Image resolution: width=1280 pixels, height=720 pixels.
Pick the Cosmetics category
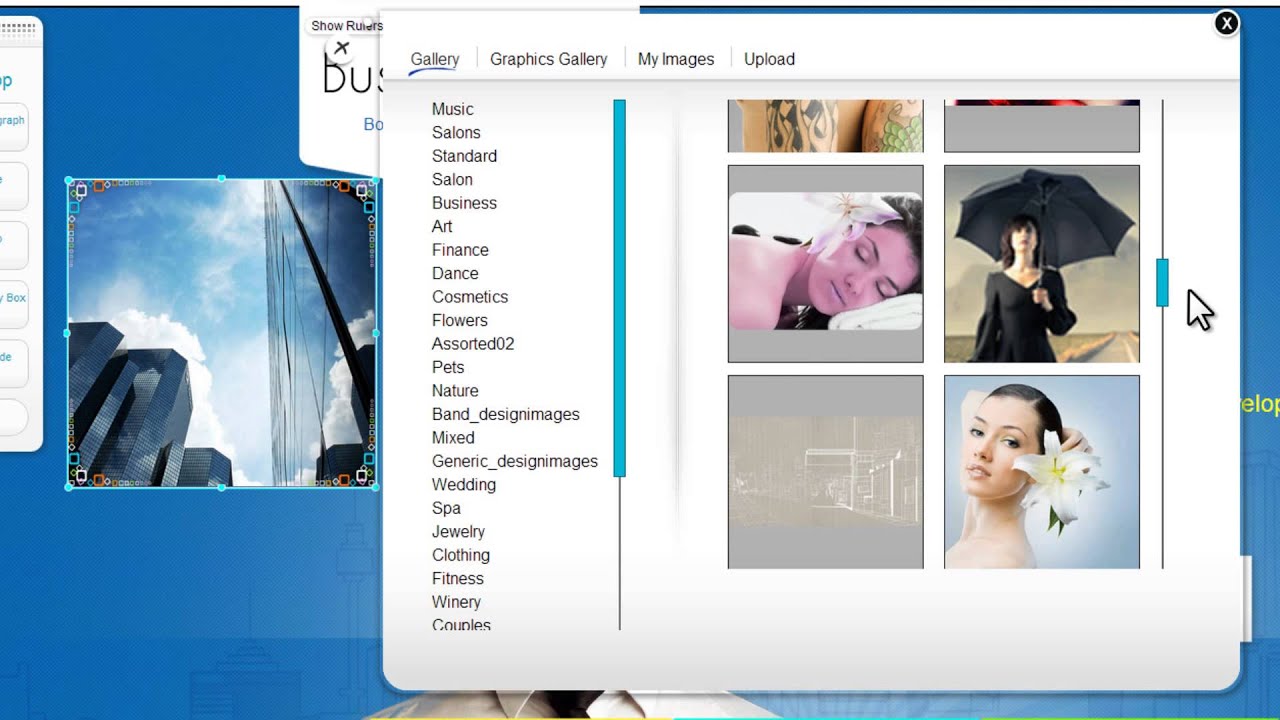pyautogui.click(x=470, y=297)
